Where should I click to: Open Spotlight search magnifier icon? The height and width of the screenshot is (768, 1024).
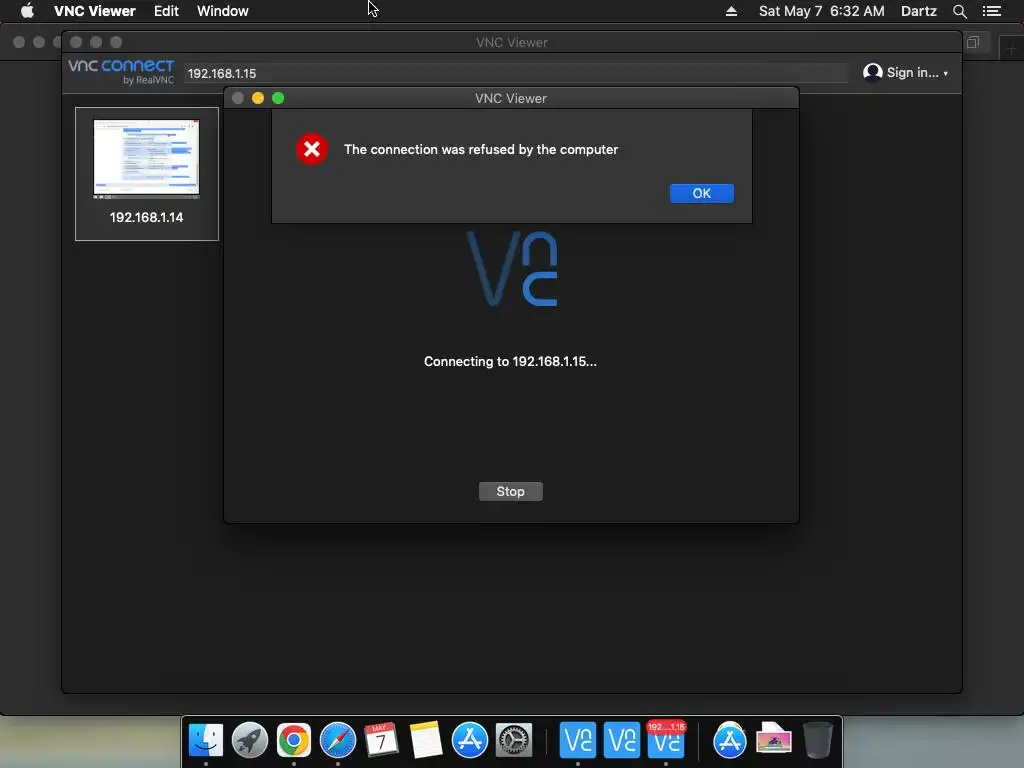(959, 11)
